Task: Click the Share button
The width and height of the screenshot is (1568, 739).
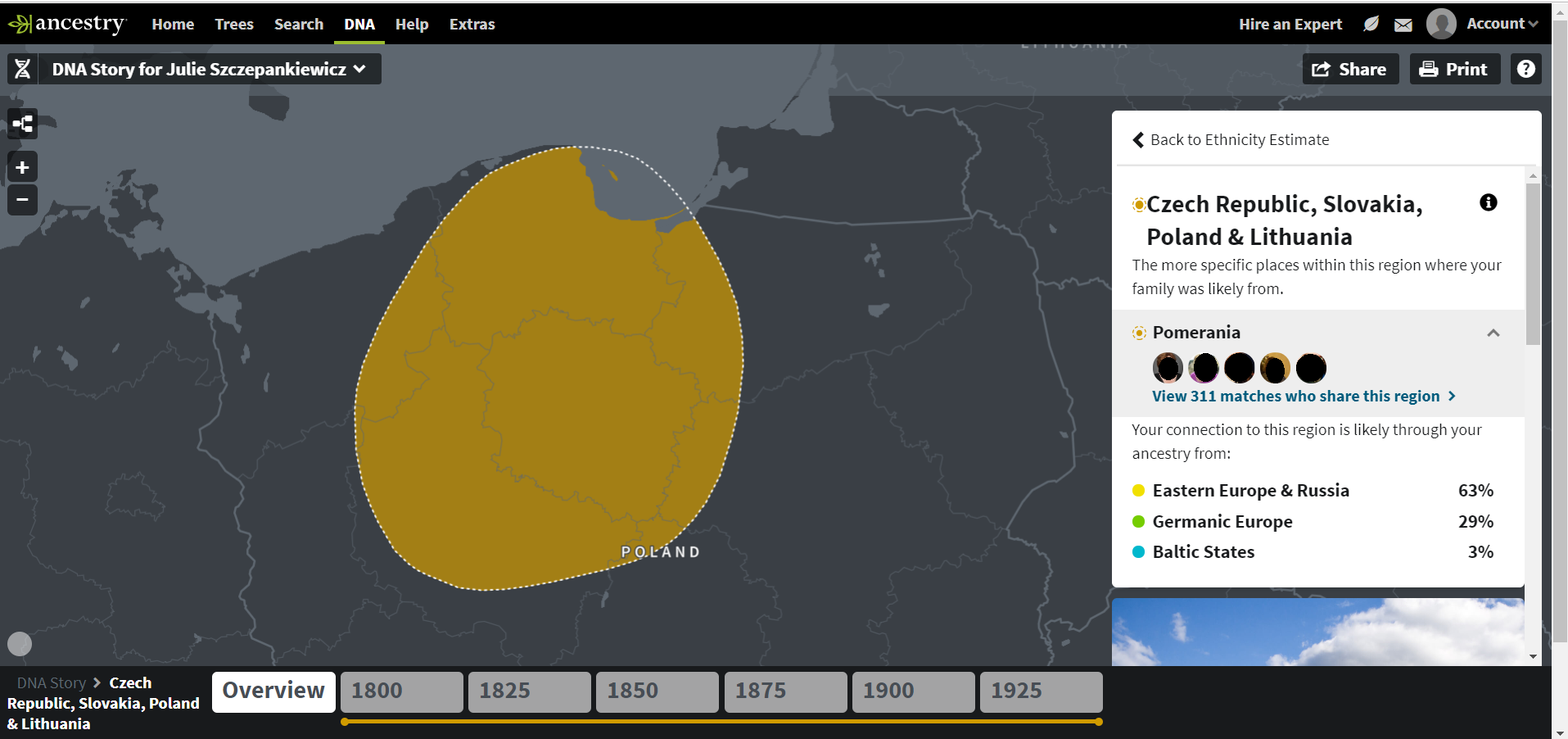Action: (1350, 69)
